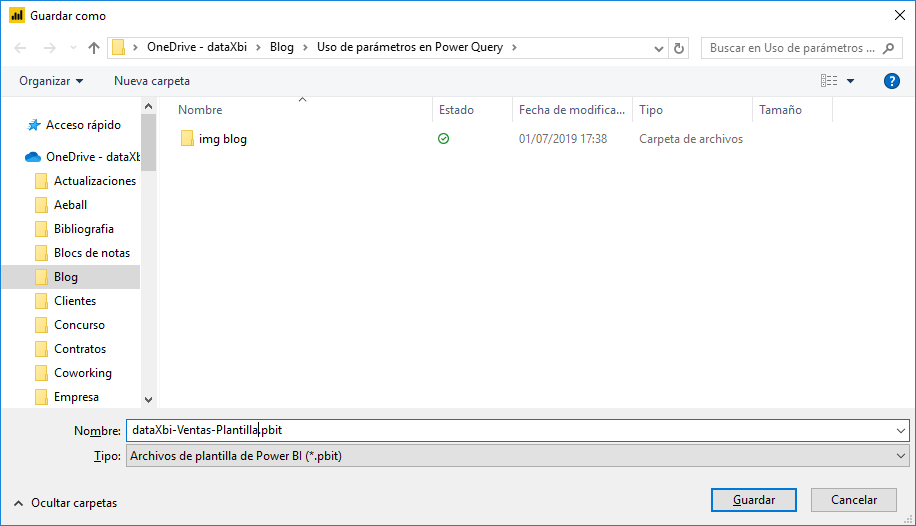The height and width of the screenshot is (526, 916).
Task: Open the Help question mark icon
Action: coord(892,81)
